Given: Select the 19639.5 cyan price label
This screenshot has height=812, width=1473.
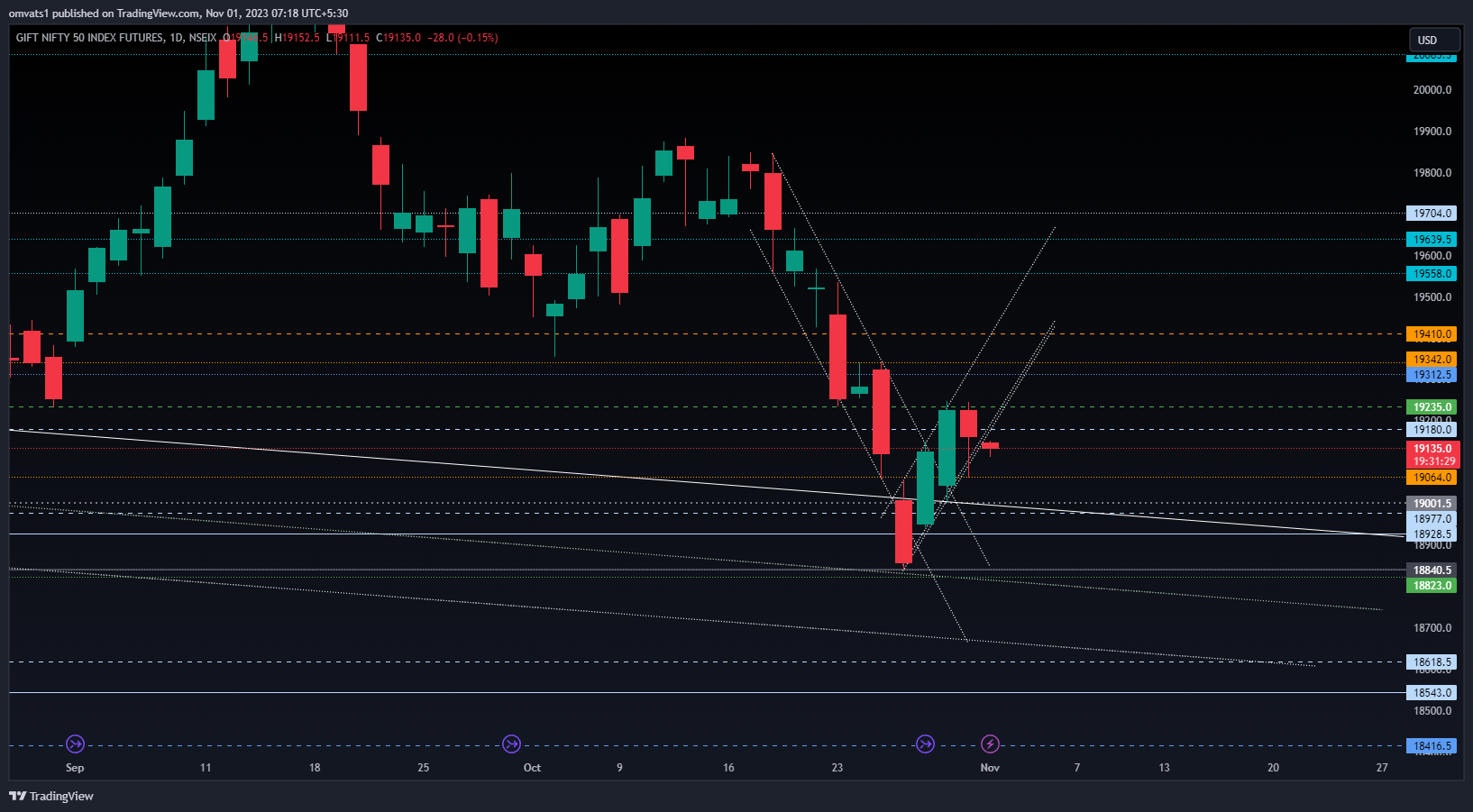Looking at the screenshot, I should point(1432,240).
